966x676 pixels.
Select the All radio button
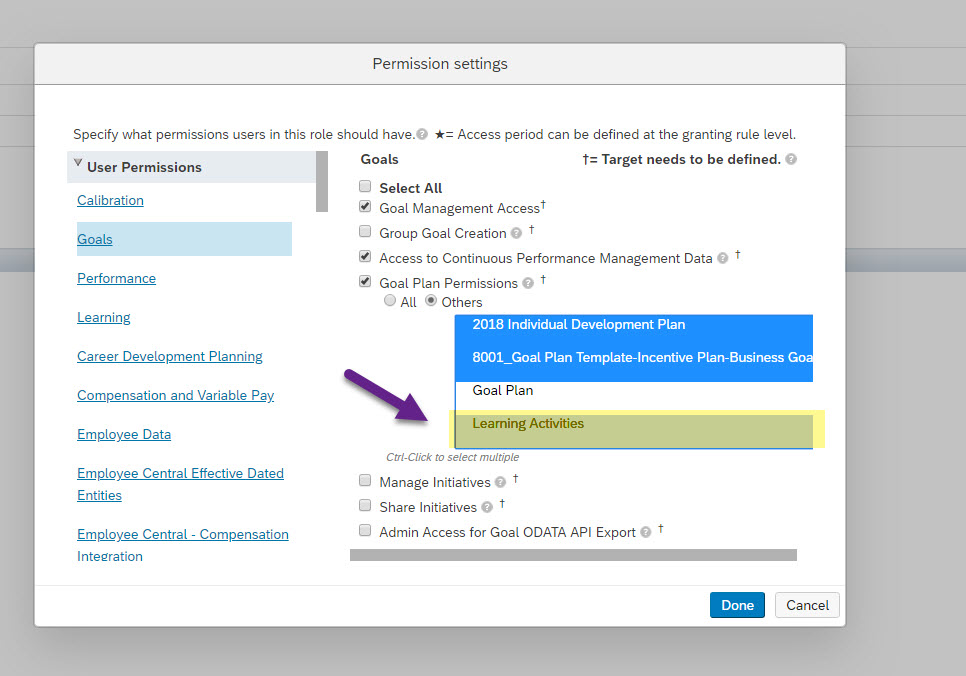390,300
